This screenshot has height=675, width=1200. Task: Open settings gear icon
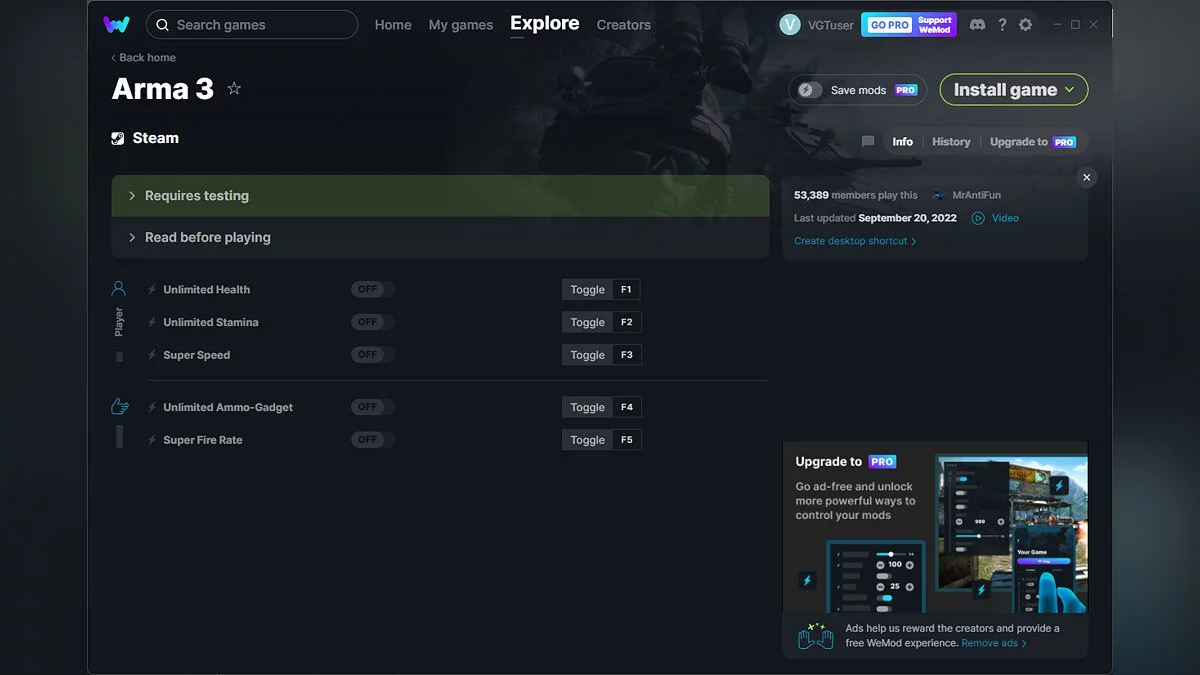pos(1025,24)
